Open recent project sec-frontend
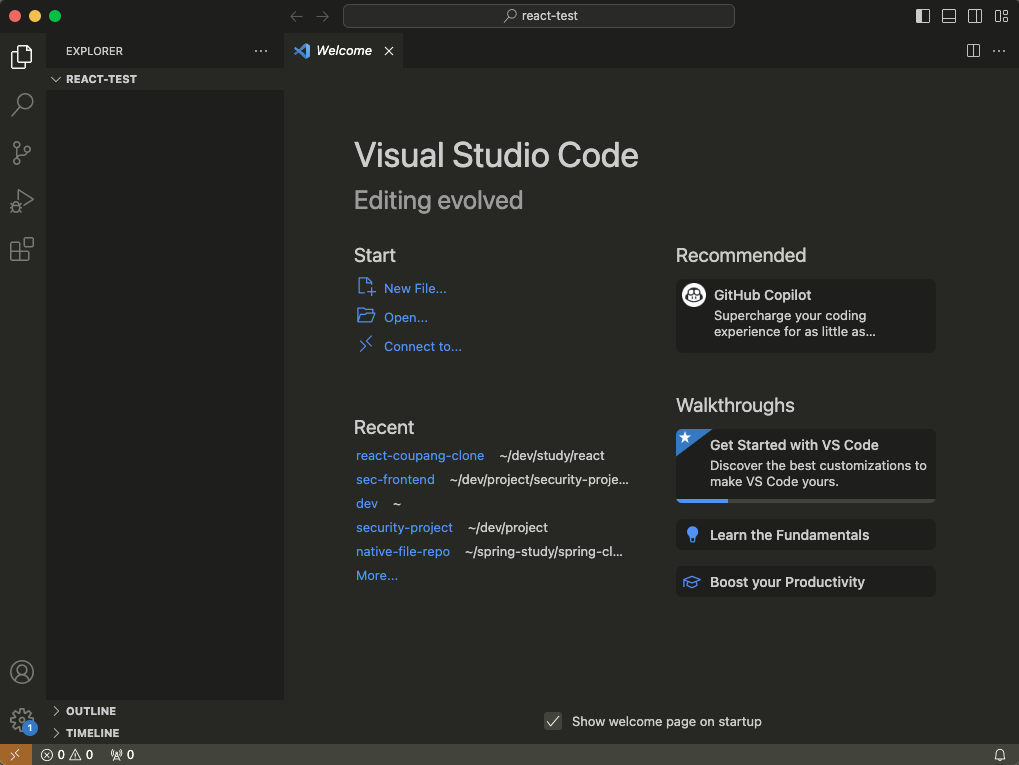Screen dimensions: 1019x765 (x=395, y=480)
